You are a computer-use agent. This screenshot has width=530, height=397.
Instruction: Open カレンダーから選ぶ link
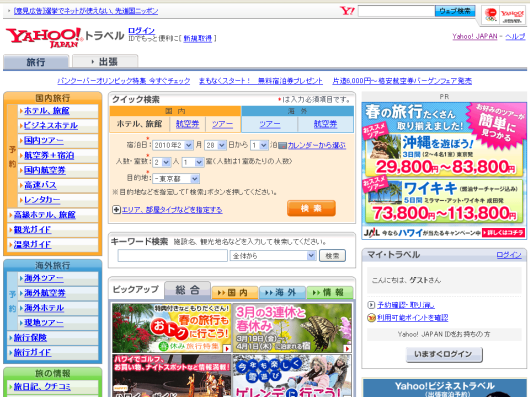point(317,145)
